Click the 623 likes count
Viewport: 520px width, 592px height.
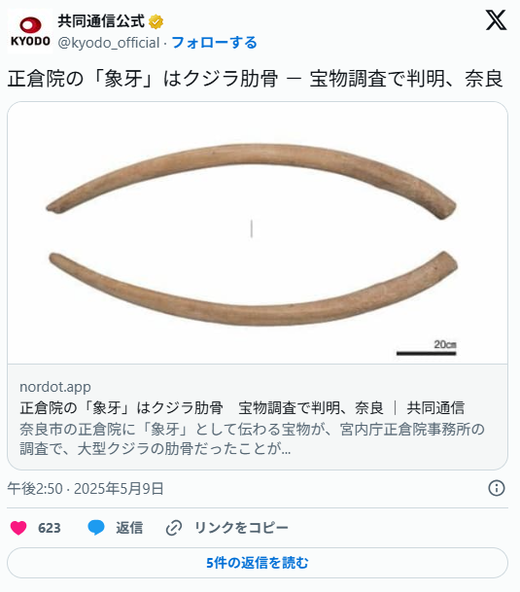pos(49,528)
